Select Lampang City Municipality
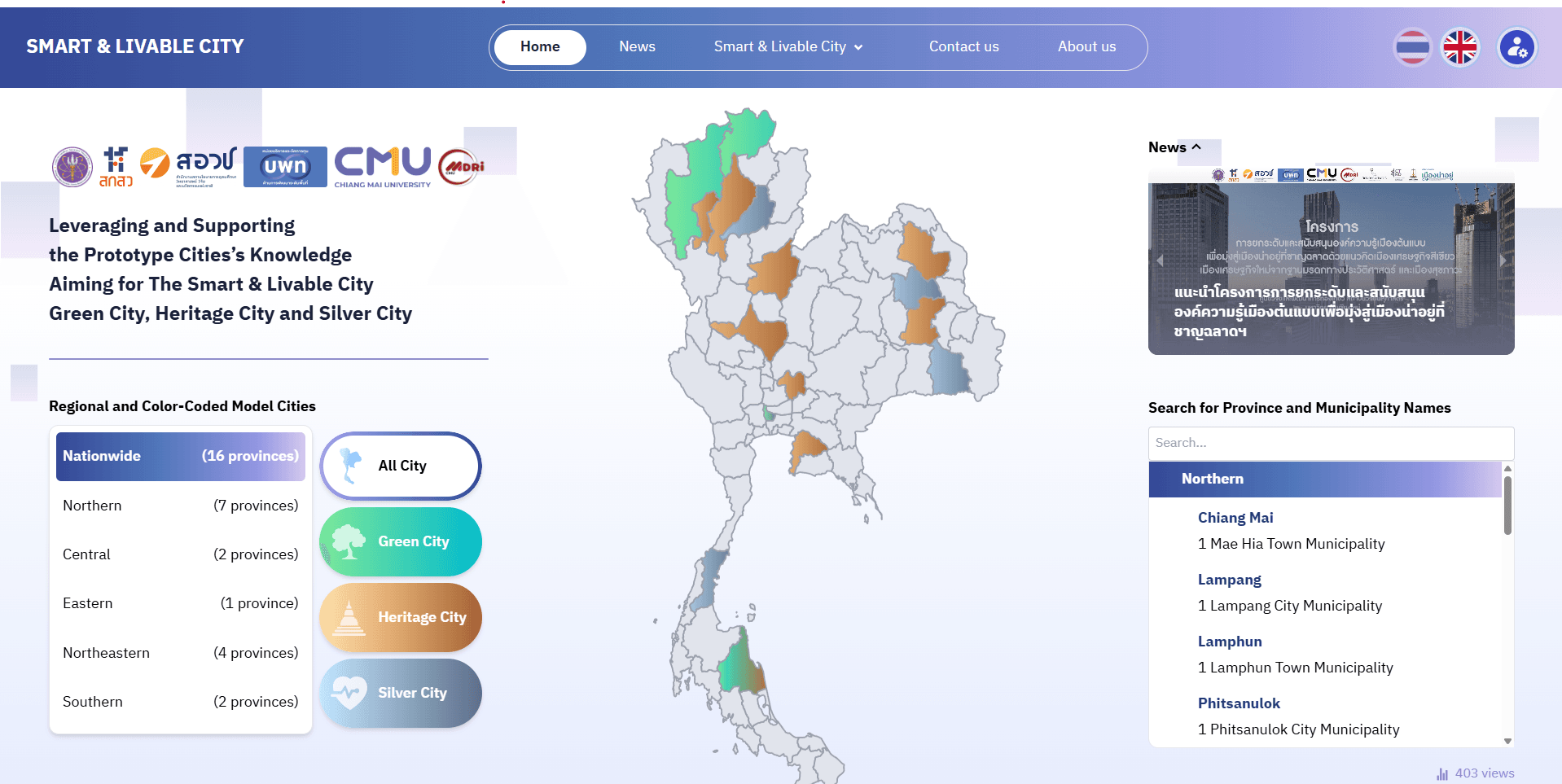The height and width of the screenshot is (784, 1562). pos(1290,606)
